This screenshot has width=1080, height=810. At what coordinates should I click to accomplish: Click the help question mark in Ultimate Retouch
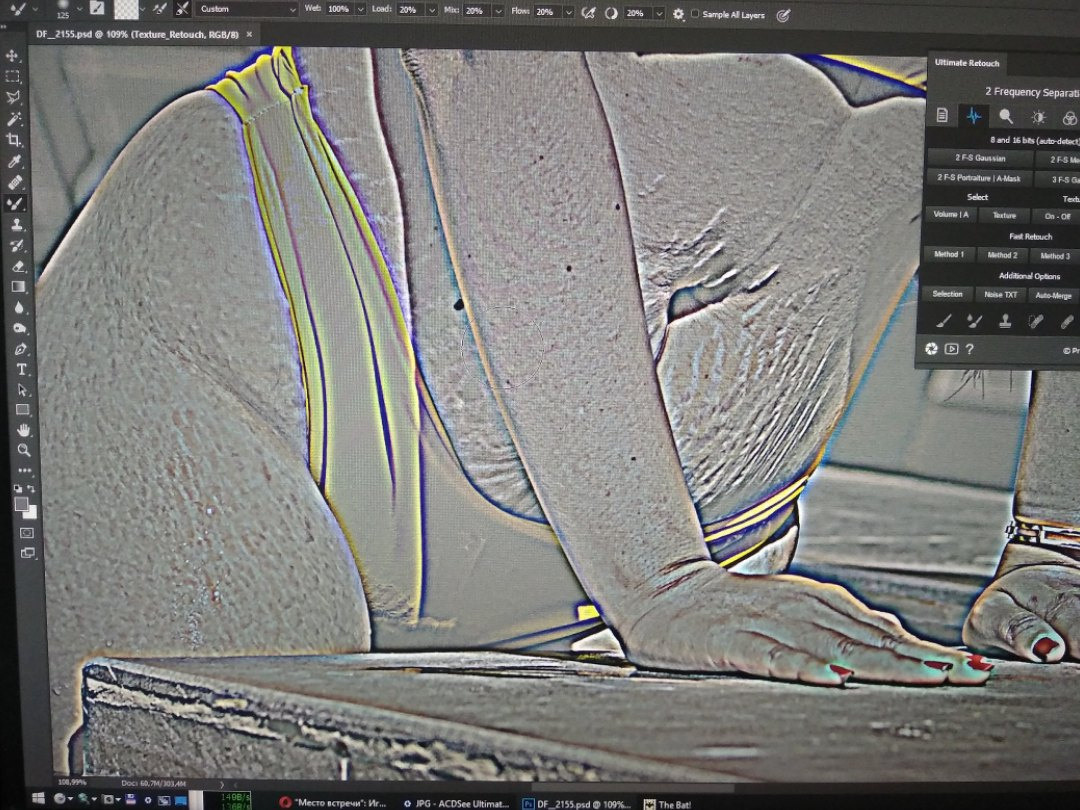tap(969, 349)
